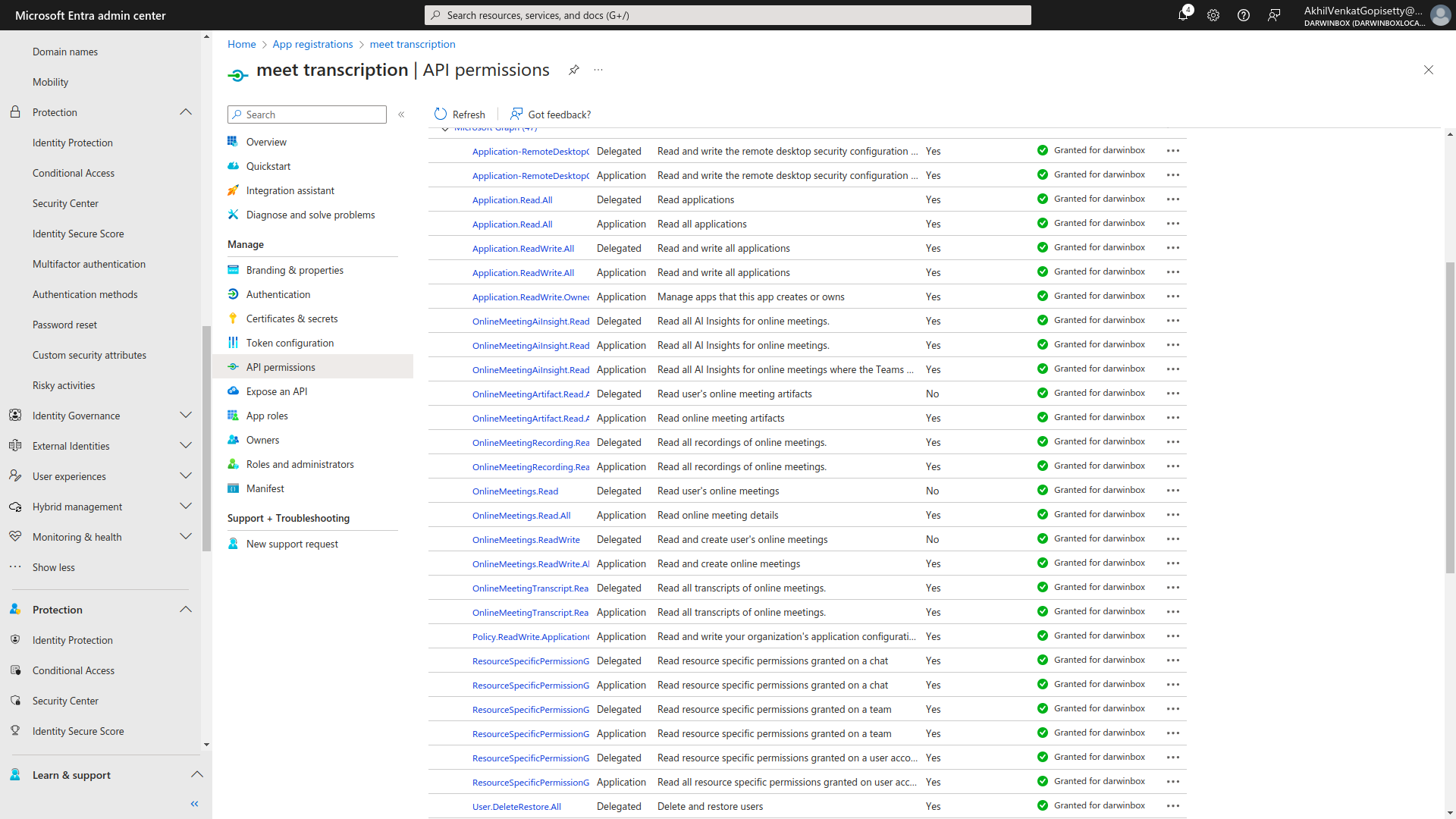1456x819 pixels.
Task: Expand Identity Governance section
Action: 186,416
